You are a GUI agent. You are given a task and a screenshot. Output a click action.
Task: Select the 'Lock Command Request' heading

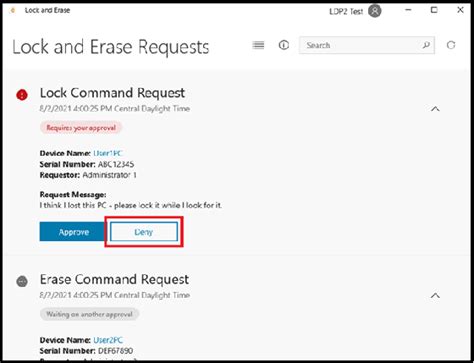tap(112, 93)
